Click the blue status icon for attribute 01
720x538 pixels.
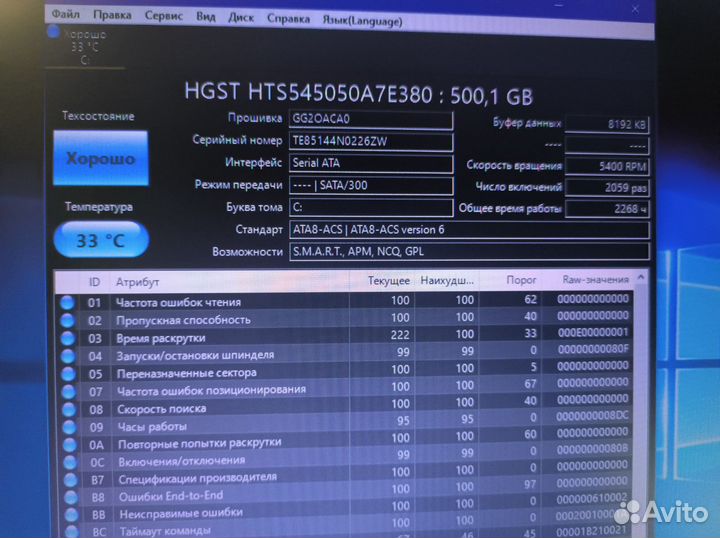[x=68, y=302]
